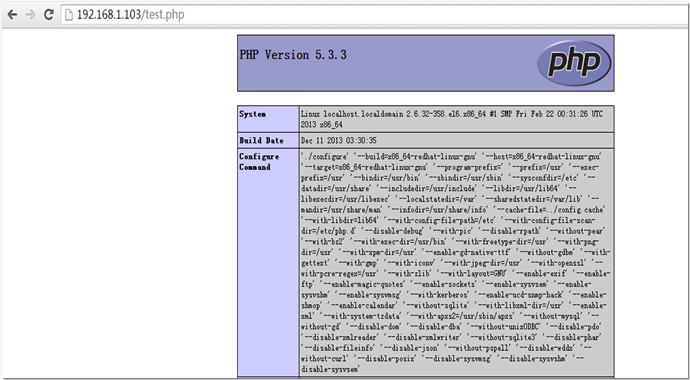Select the Dec 11 2013 03:30:35 value
The height and width of the screenshot is (380, 690).
point(339,141)
